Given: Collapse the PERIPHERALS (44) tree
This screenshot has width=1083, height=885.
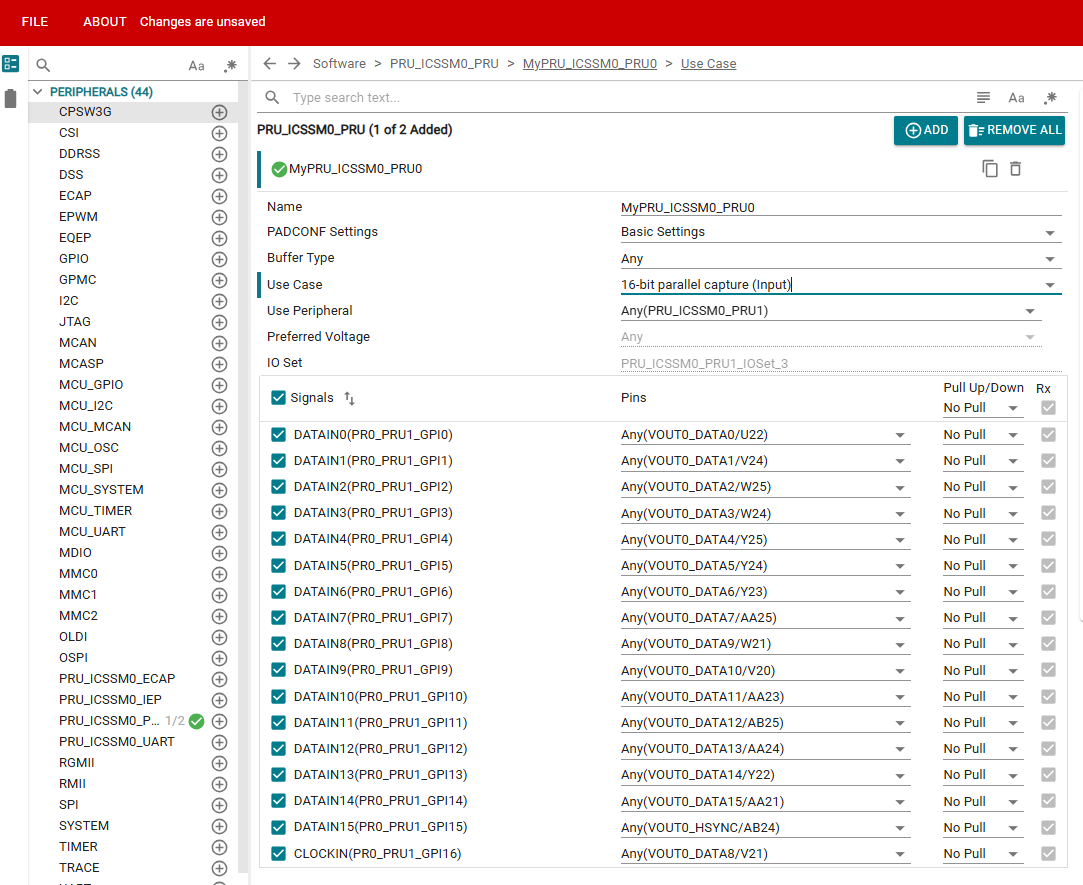Looking at the screenshot, I should pyautogui.click(x=38, y=92).
